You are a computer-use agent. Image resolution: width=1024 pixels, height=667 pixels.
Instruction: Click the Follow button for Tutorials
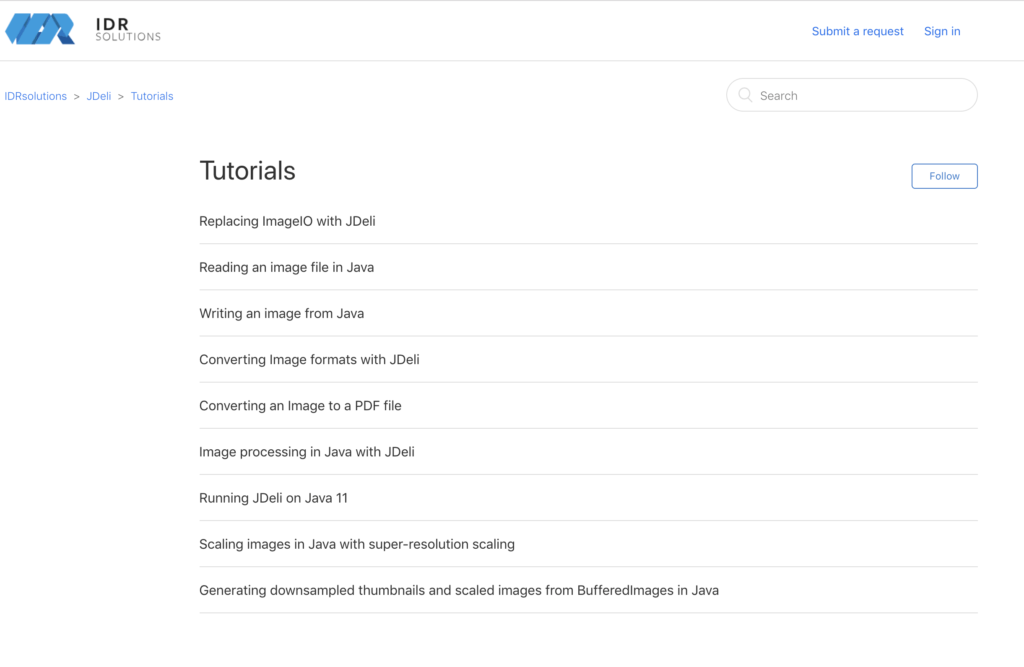pyautogui.click(x=943, y=175)
